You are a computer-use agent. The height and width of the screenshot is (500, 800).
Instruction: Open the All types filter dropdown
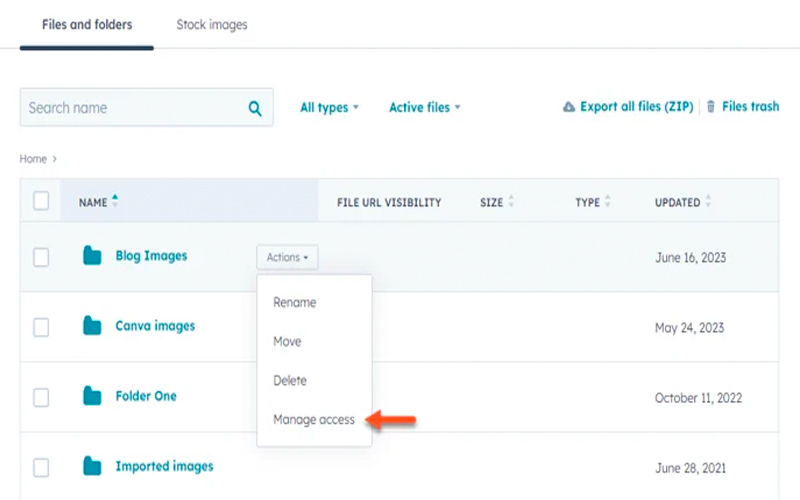(329, 108)
